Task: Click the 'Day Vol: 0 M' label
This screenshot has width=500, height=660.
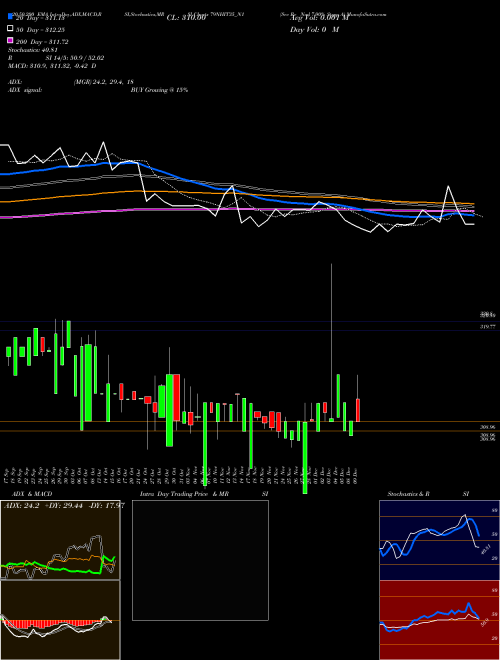Action: tap(314, 29)
